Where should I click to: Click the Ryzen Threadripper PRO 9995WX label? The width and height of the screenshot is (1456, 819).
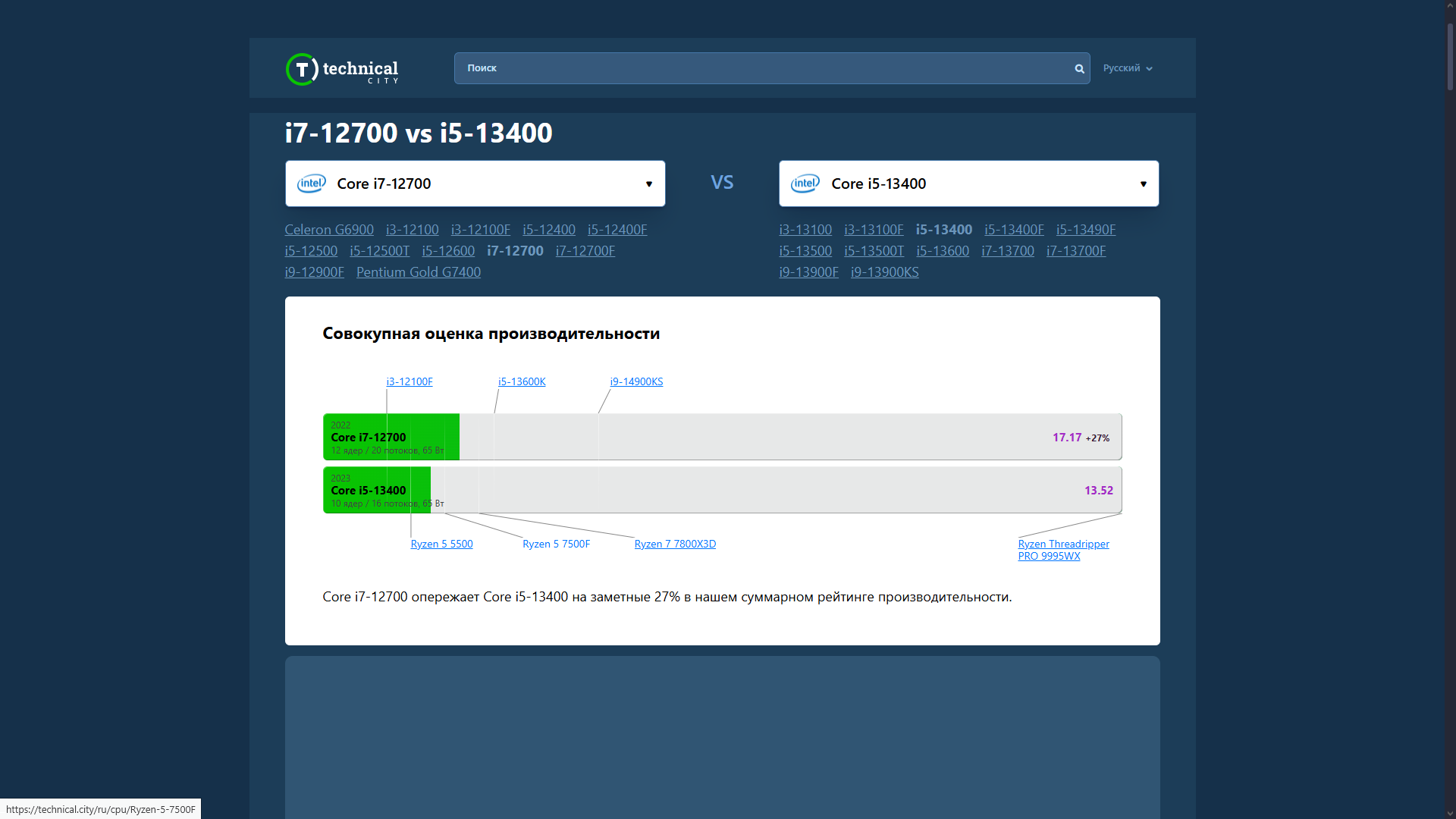pos(1063,550)
